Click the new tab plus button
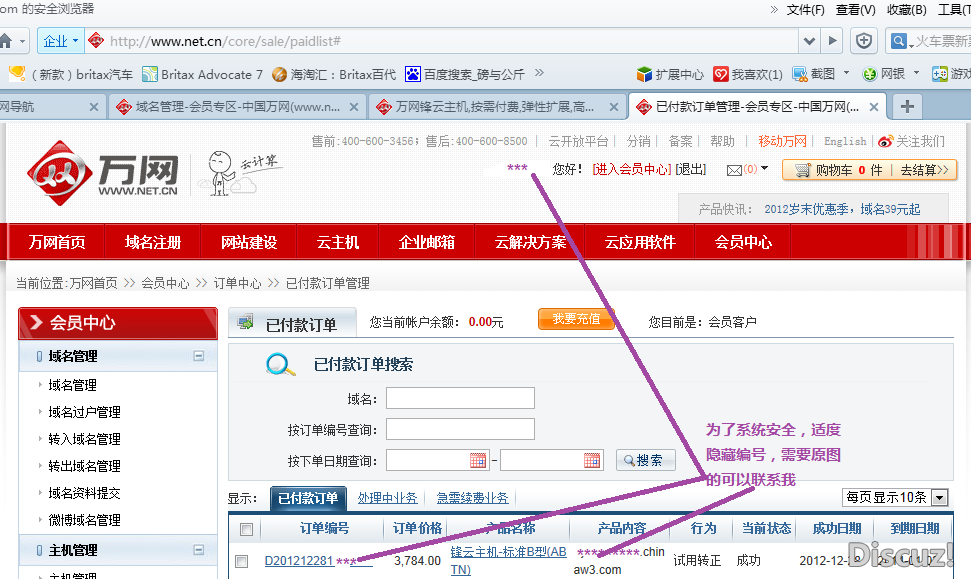This screenshot has width=971, height=579. click(x=907, y=107)
